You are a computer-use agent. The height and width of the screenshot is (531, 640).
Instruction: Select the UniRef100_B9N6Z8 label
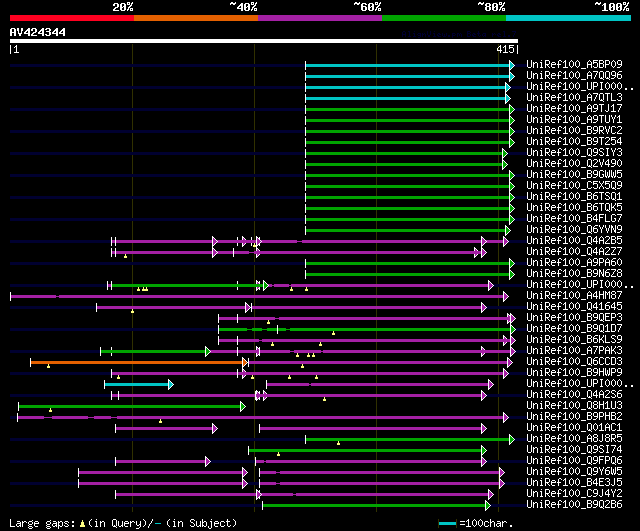(574, 274)
